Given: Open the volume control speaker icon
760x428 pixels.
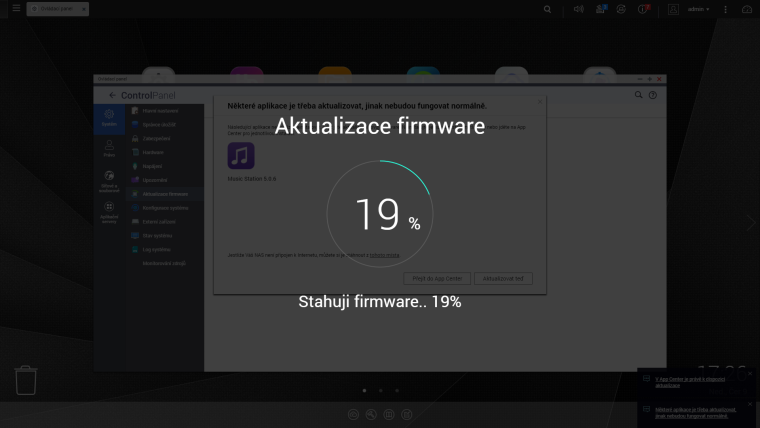Looking at the screenshot, I should click(x=578, y=9).
